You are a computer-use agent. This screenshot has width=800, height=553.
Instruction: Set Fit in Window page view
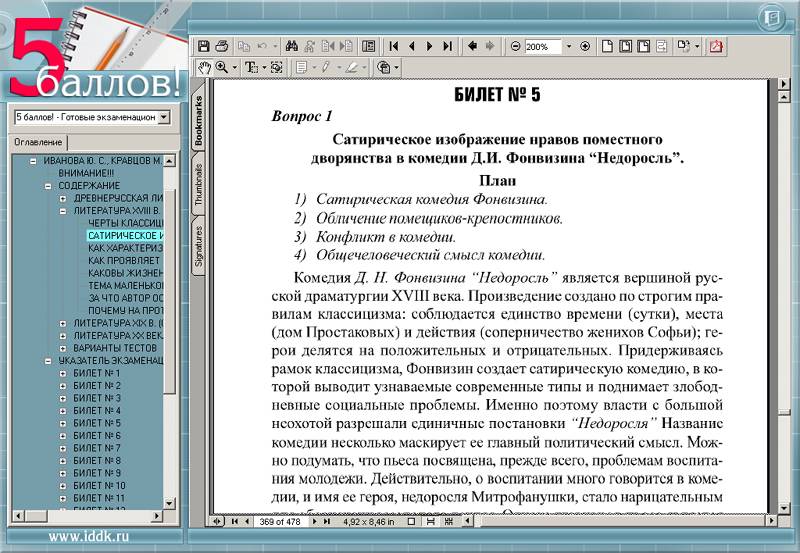tap(625, 46)
